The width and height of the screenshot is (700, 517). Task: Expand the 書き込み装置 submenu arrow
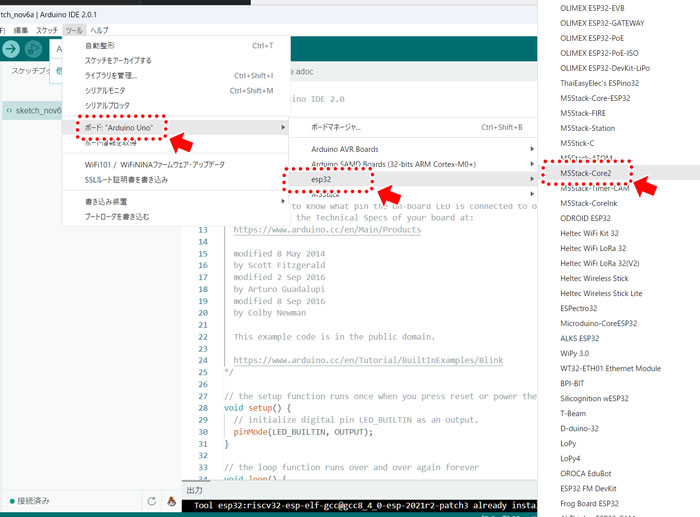tap(283, 201)
